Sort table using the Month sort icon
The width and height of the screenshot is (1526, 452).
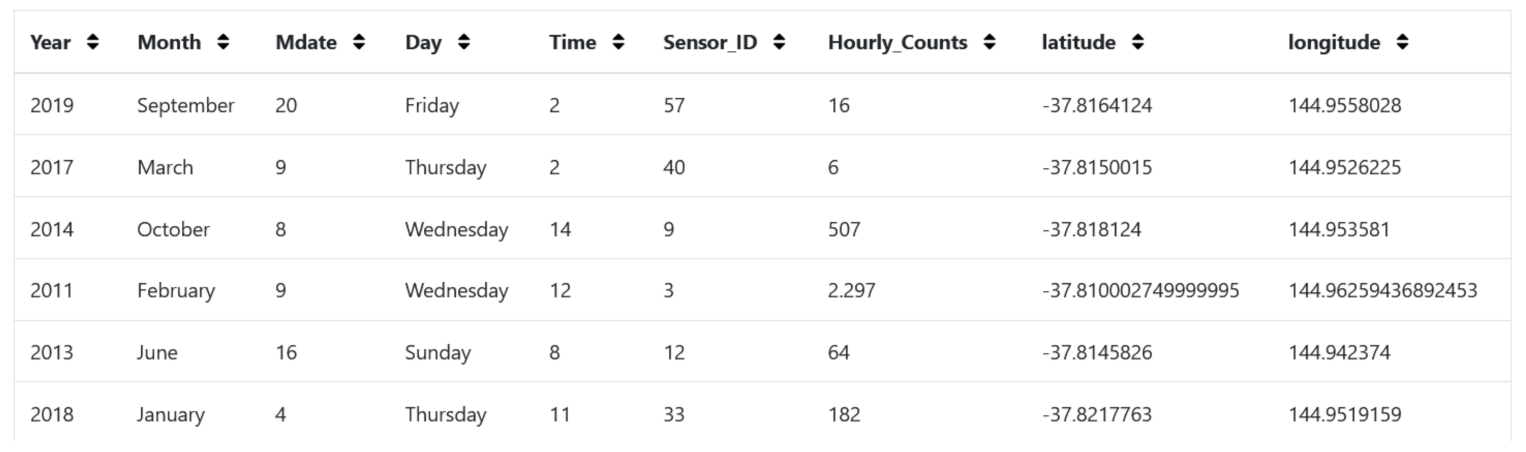click(223, 42)
